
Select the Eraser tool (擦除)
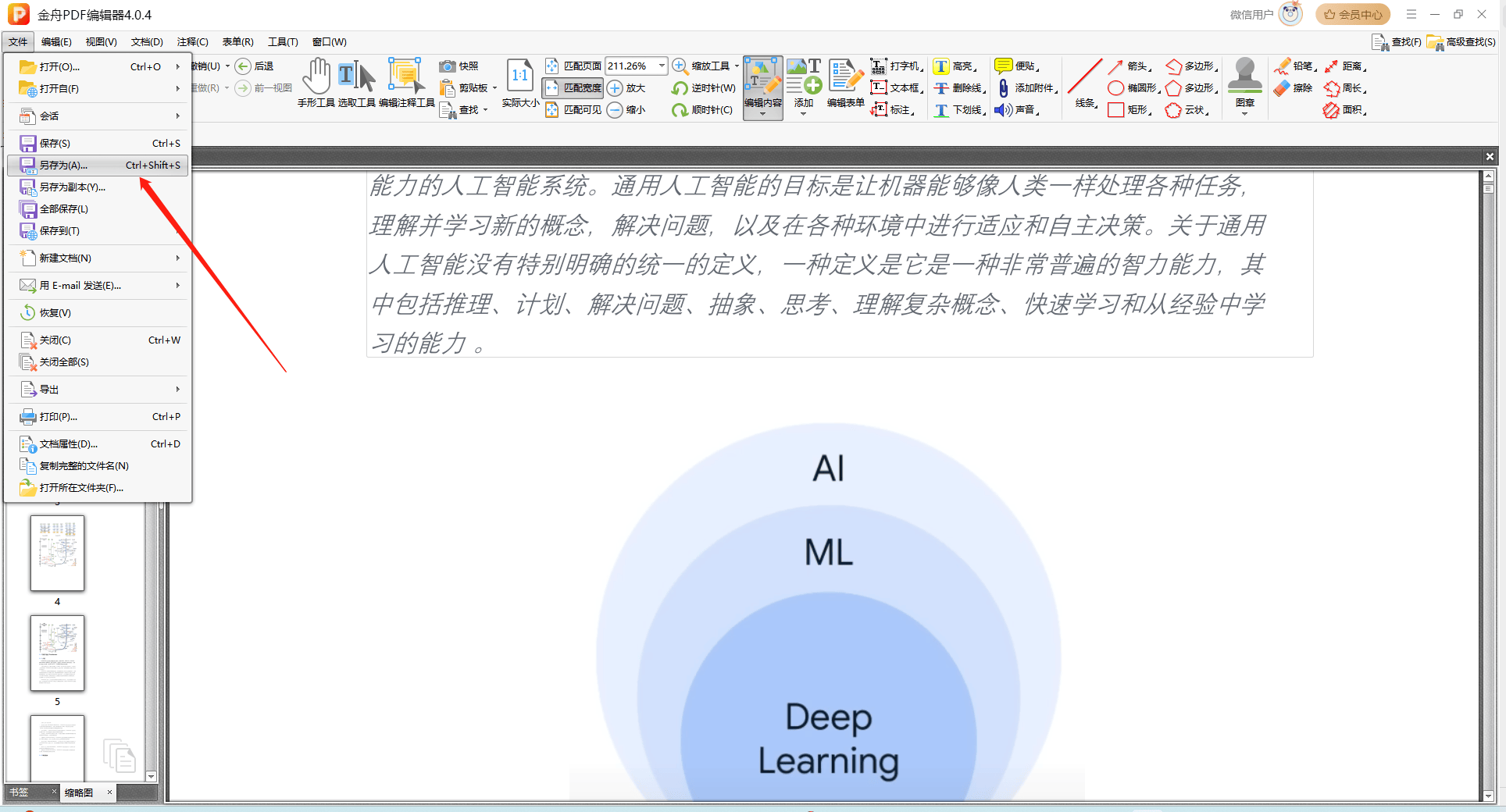point(1283,88)
